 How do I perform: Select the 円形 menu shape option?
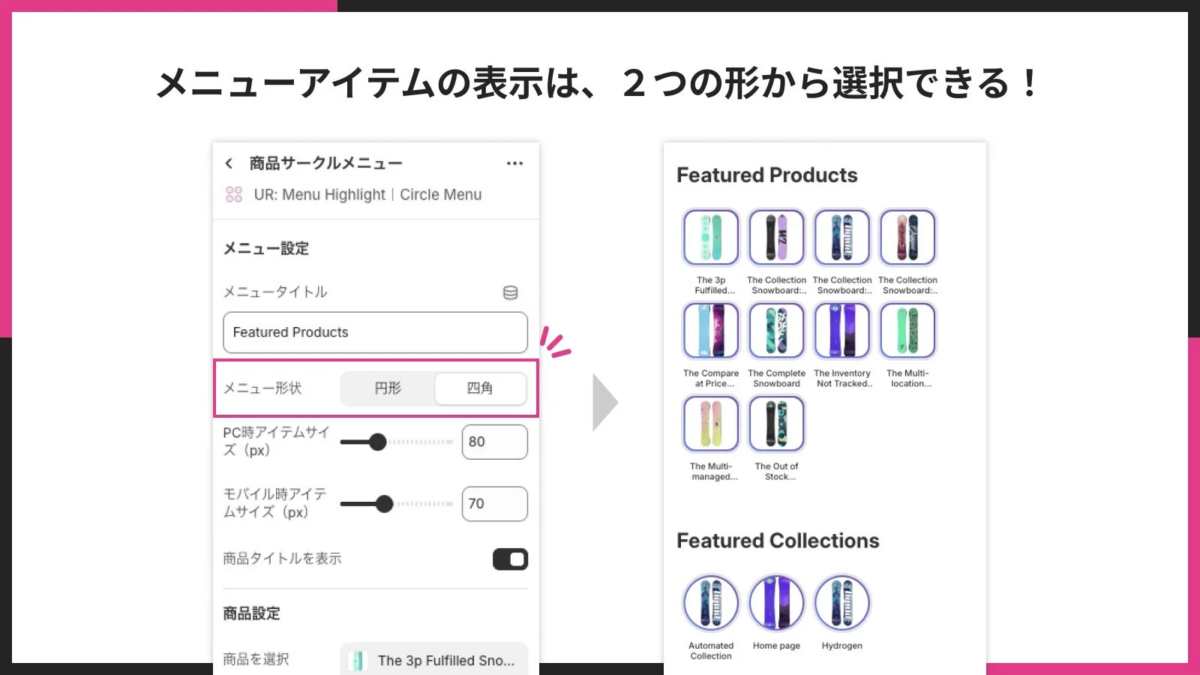click(x=386, y=389)
